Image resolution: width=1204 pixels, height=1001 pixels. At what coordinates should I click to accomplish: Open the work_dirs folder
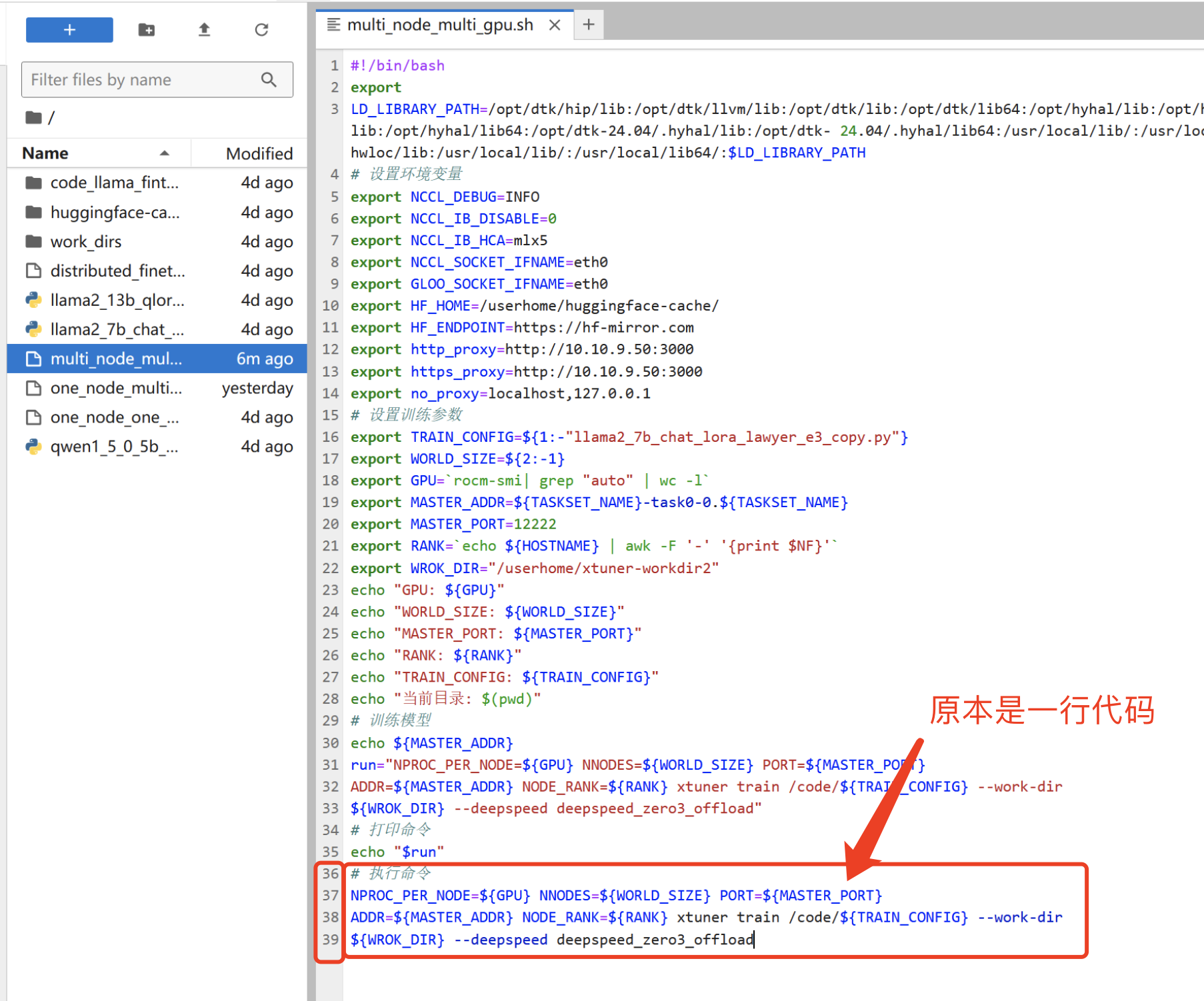point(86,242)
